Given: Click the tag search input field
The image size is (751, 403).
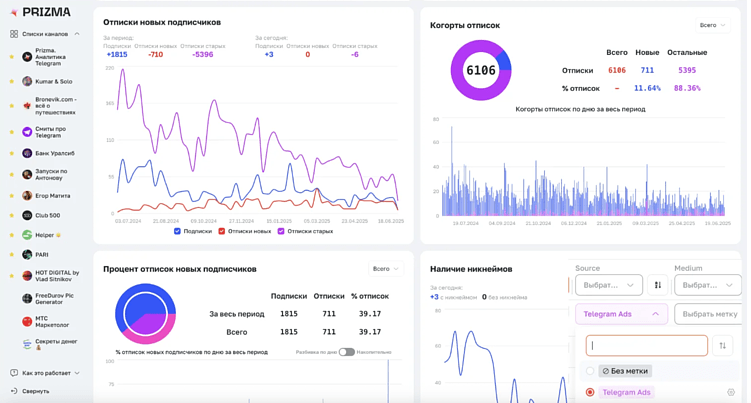Looking at the screenshot, I should (x=647, y=345).
